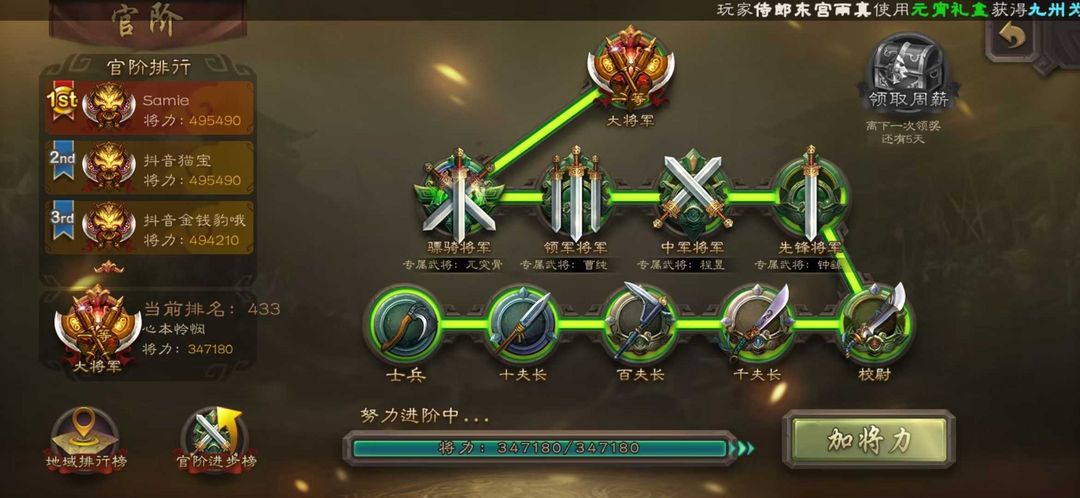Select first-place player Samie entry
This screenshot has height=498, width=1080.
click(149, 109)
